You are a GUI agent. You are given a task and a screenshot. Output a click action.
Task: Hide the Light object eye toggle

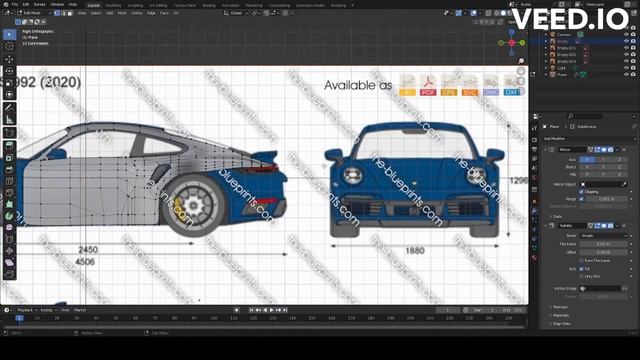pyautogui.click(x=626, y=68)
